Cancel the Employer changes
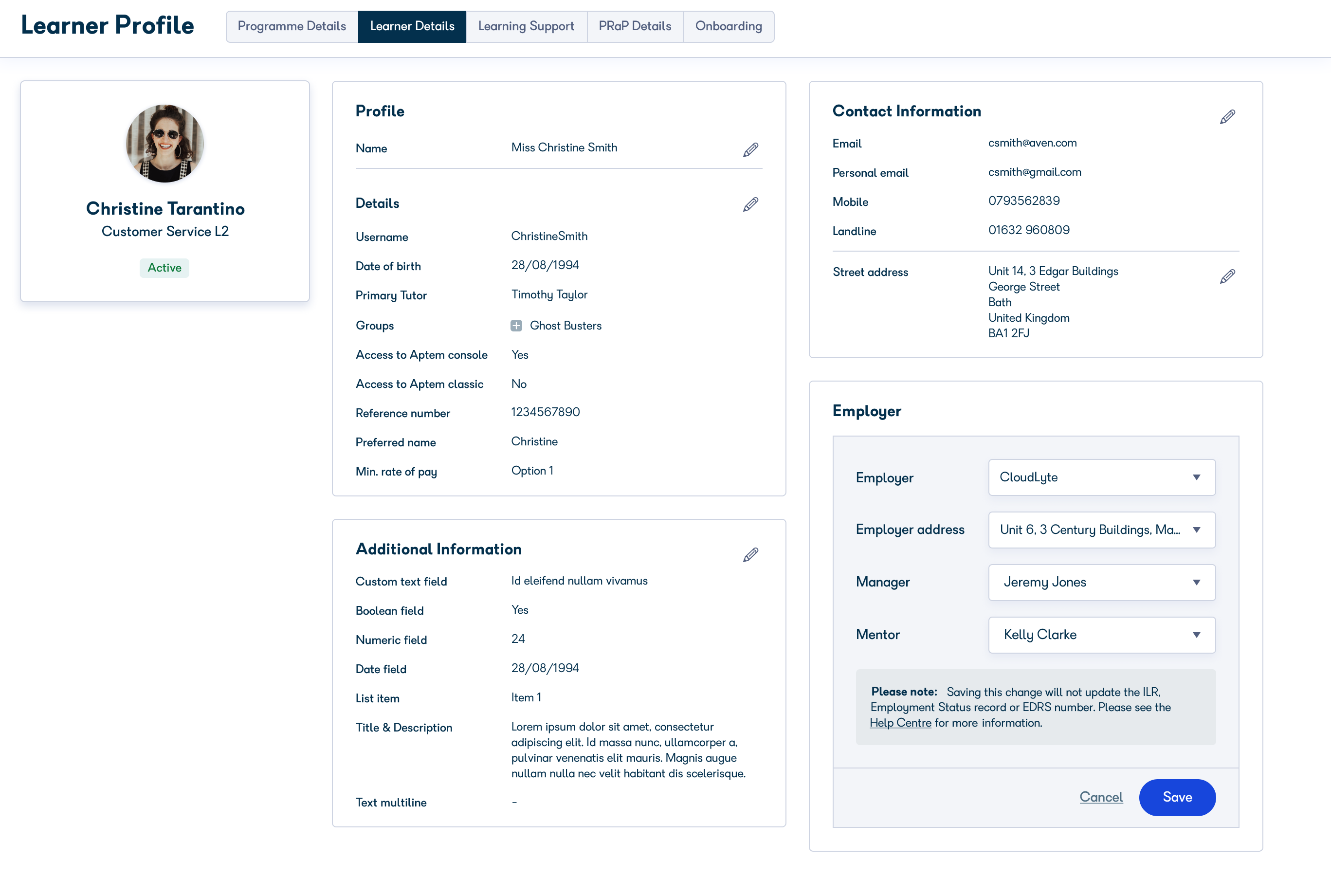This screenshot has width=1331, height=896. coord(1101,797)
